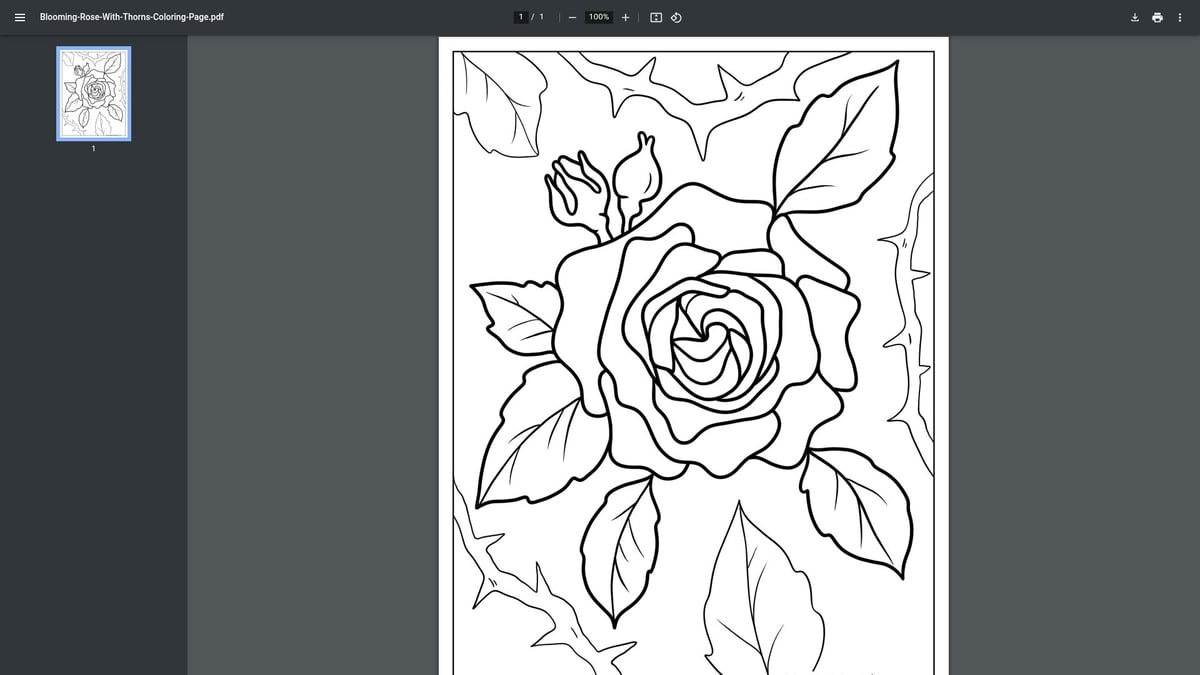Click the page 1 label under thumbnail
The height and width of the screenshot is (675, 1200).
(93, 148)
